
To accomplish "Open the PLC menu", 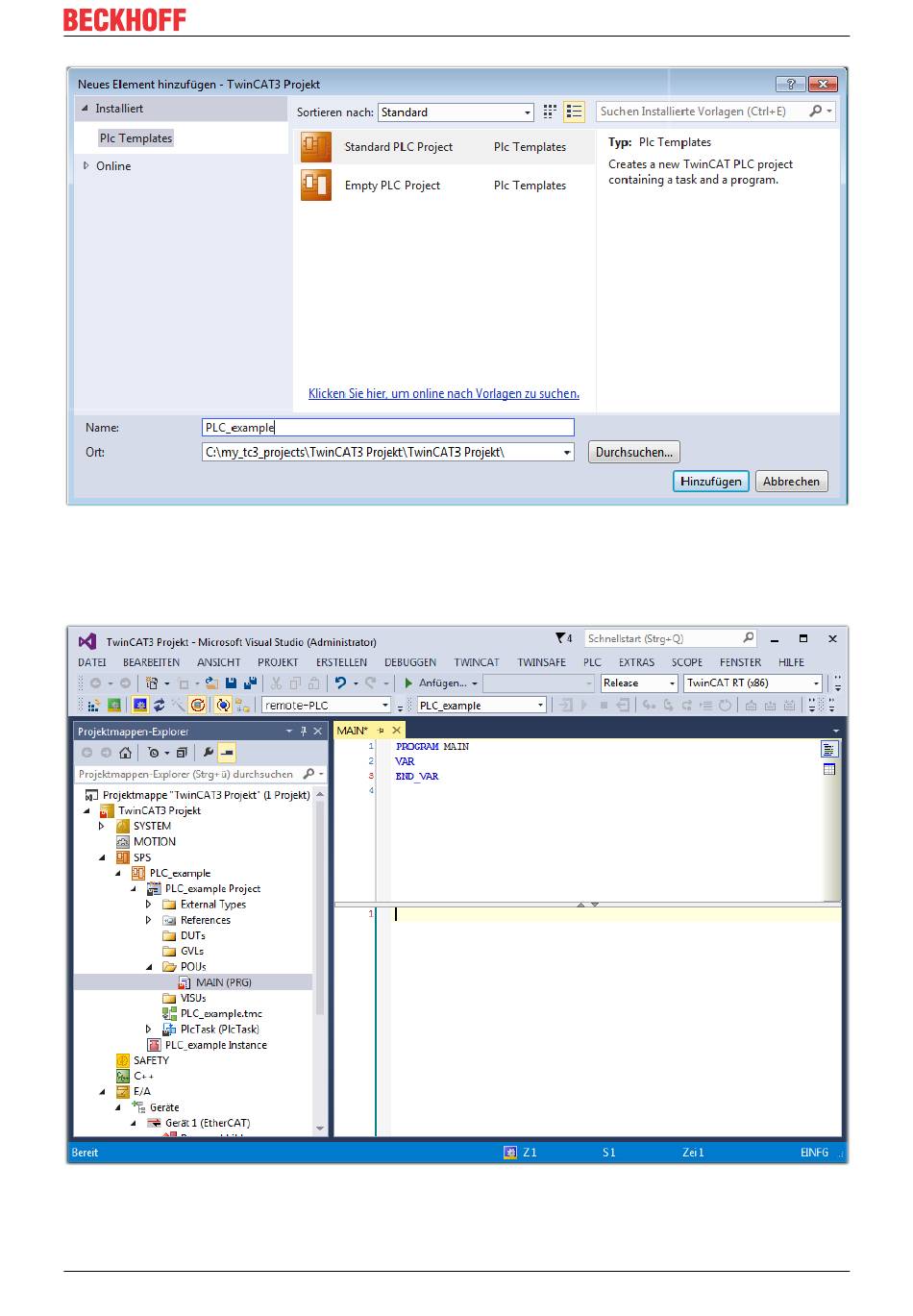I will click(592, 662).
